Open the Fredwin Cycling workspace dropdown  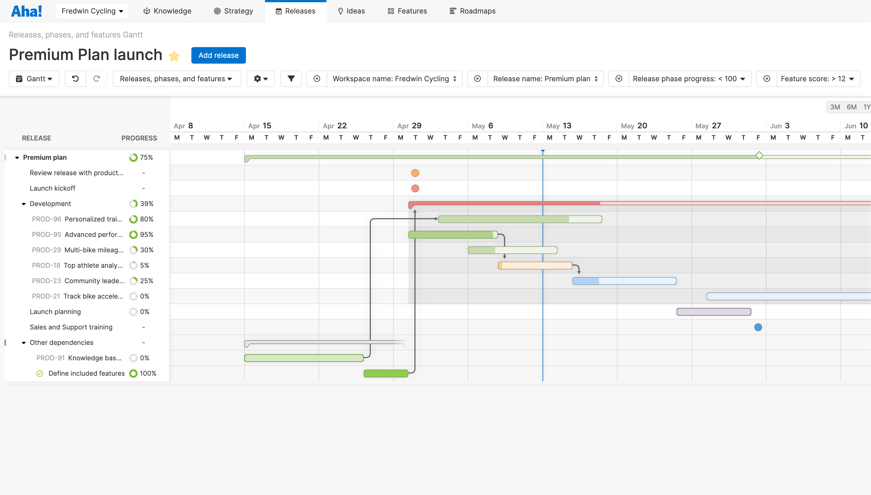(x=92, y=11)
